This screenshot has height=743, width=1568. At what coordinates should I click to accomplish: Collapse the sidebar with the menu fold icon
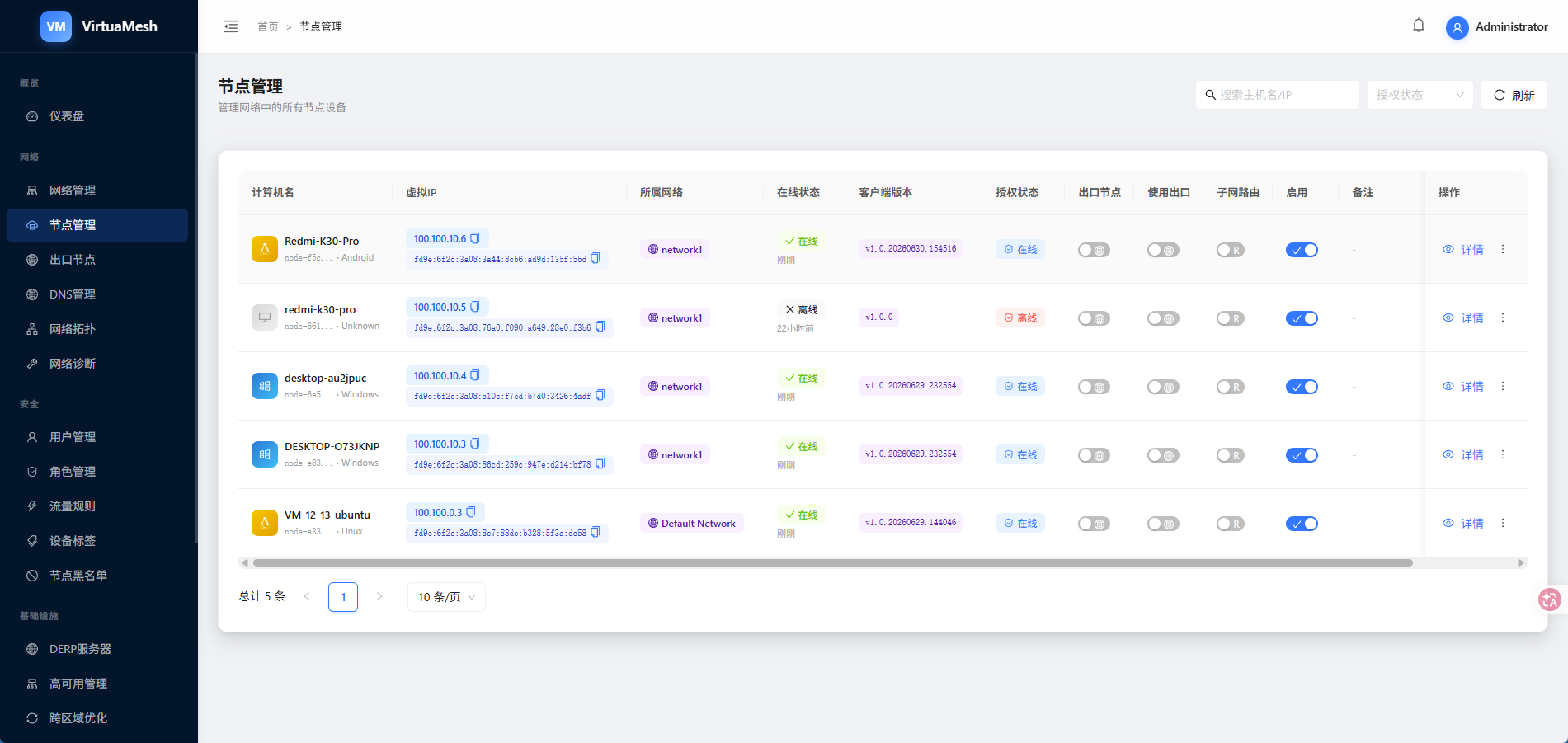231,26
